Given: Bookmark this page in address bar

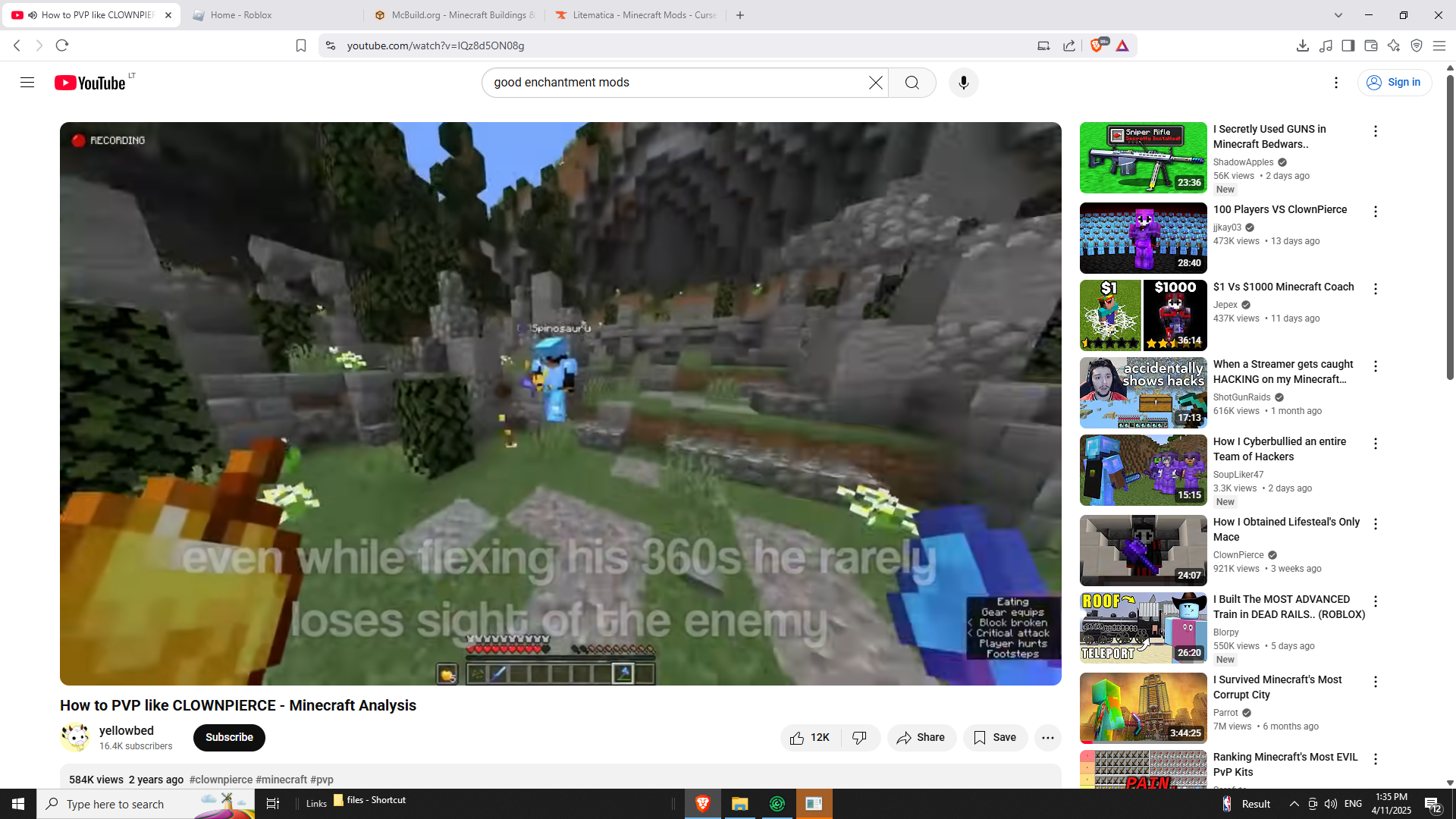Looking at the screenshot, I should pyautogui.click(x=301, y=45).
